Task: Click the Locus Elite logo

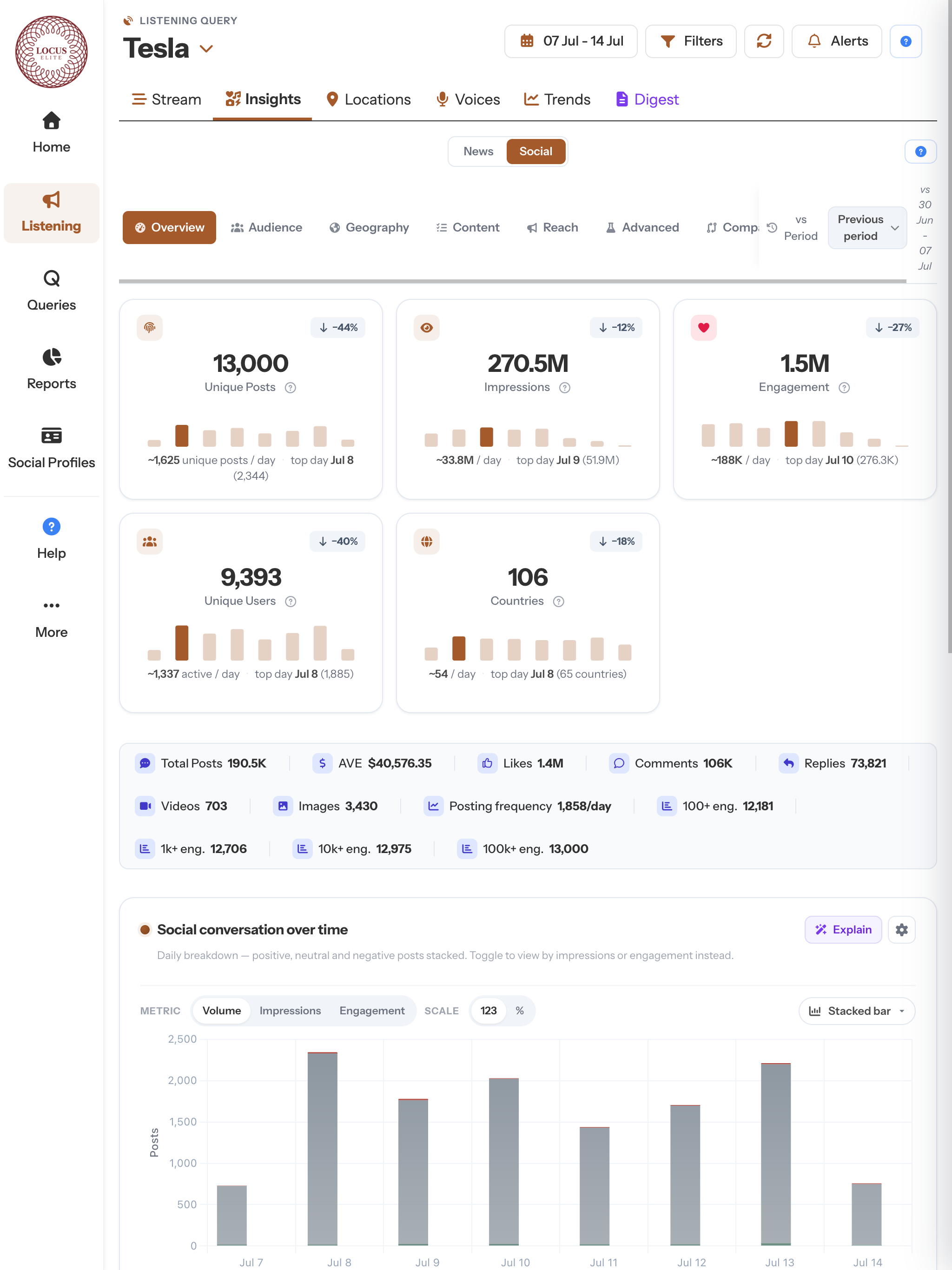Action: [51, 52]
